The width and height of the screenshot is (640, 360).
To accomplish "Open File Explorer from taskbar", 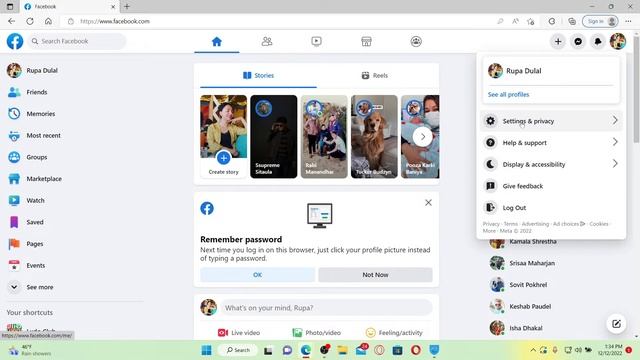I will 342,350.
